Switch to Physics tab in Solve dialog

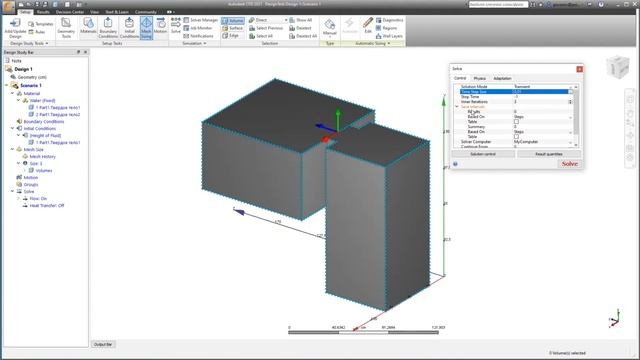pyautogui.click(x=480, y=78)
